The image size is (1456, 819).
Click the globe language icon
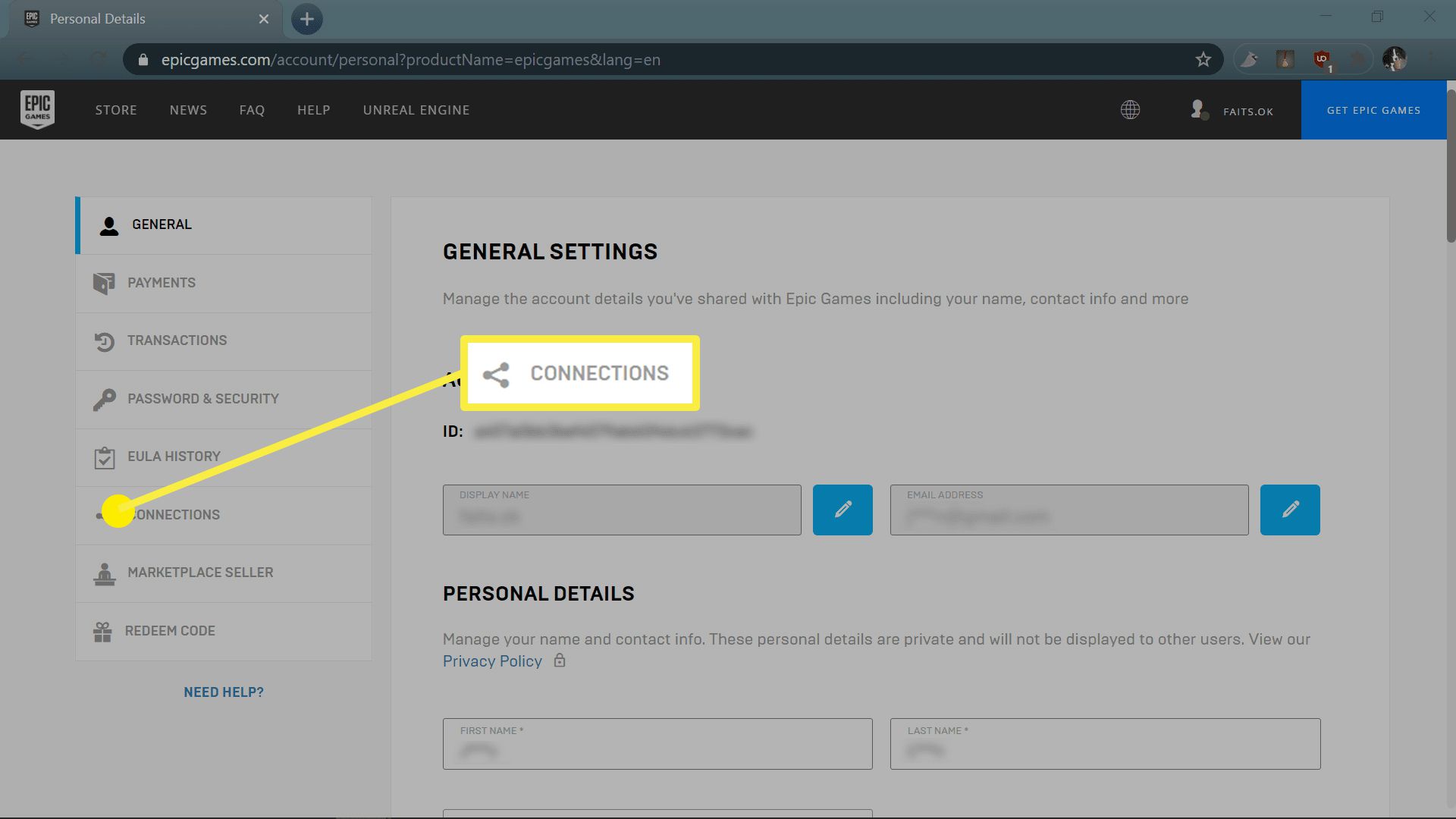(1130, 110)
